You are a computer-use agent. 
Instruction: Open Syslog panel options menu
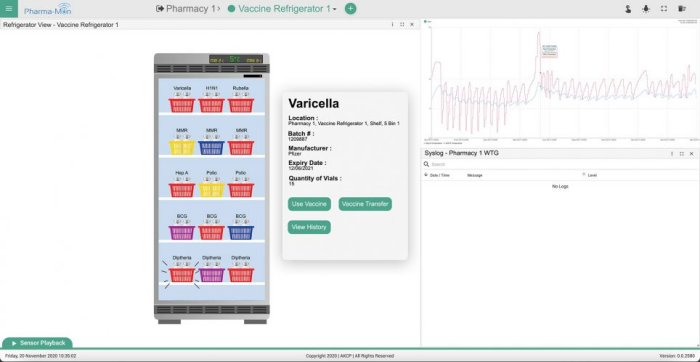pyautogui.click(x=672, y=154)
